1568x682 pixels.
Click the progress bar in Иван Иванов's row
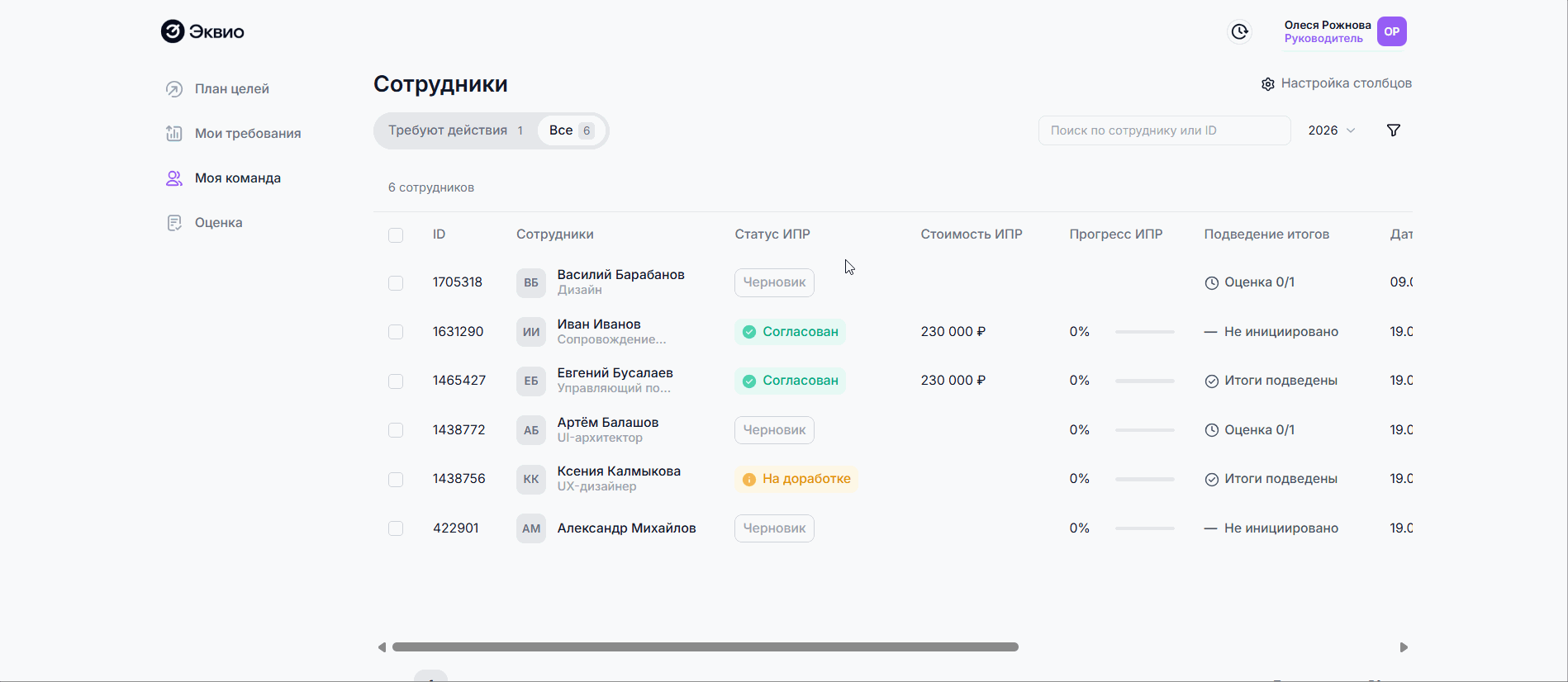coord(1145,332)
